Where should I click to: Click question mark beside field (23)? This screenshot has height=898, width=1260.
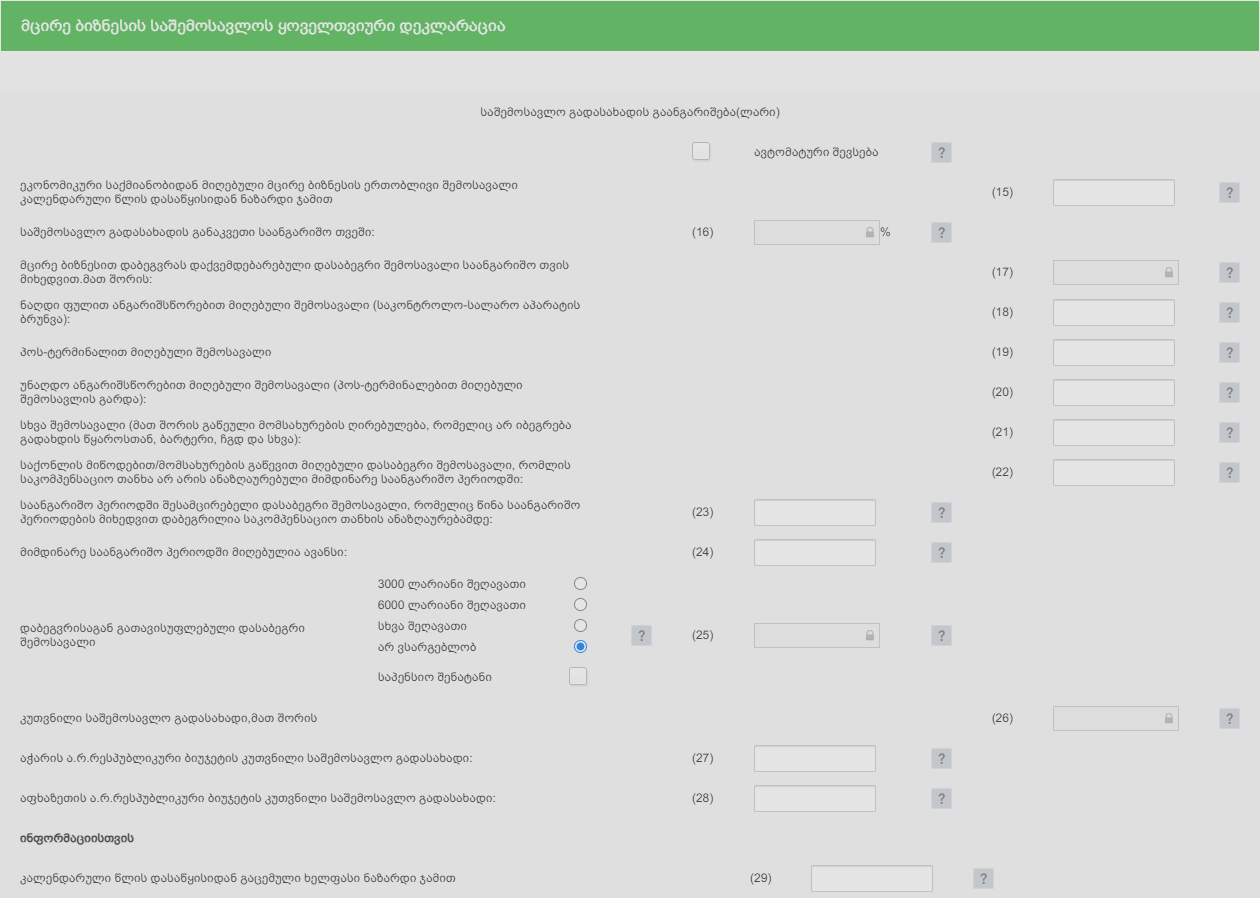941,512
